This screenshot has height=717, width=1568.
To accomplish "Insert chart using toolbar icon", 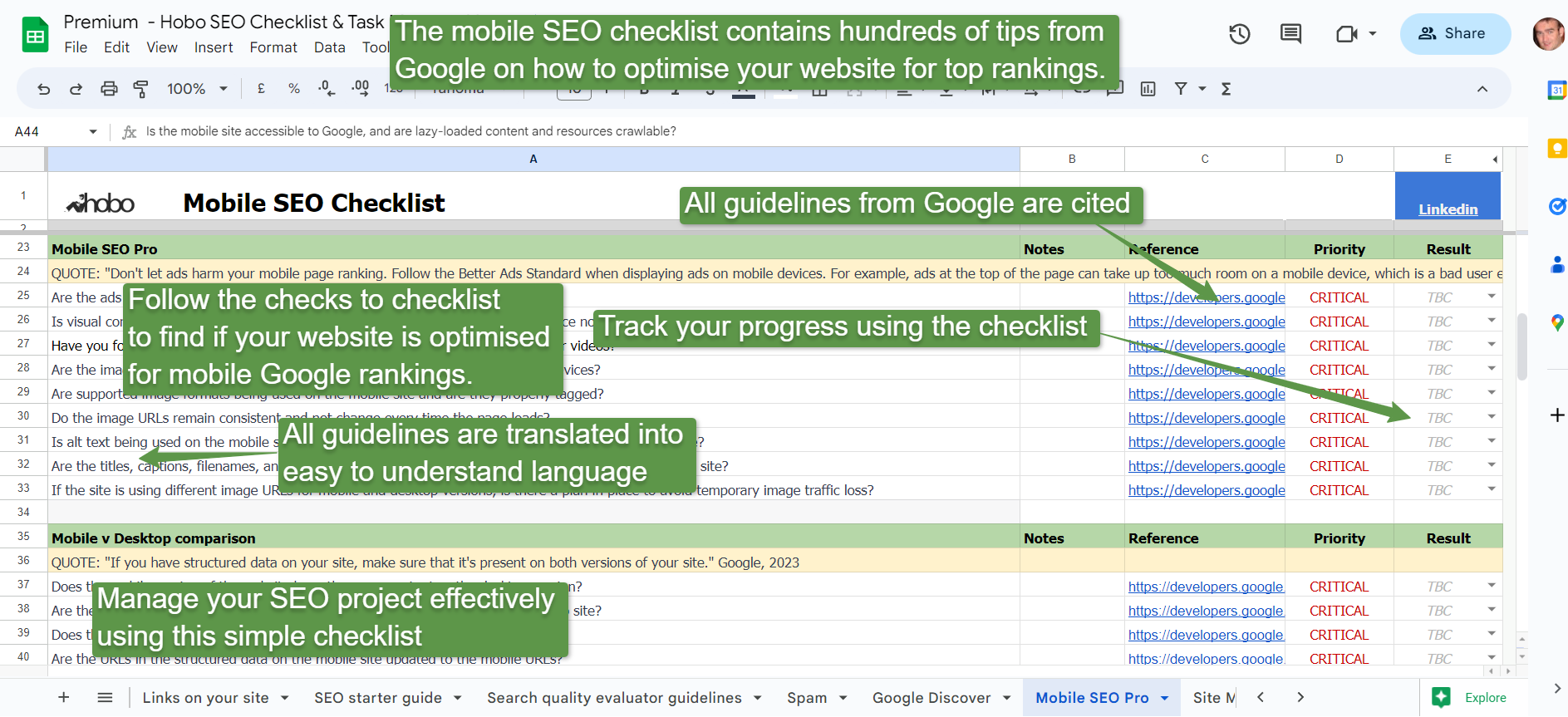I will click(1148, 89).
